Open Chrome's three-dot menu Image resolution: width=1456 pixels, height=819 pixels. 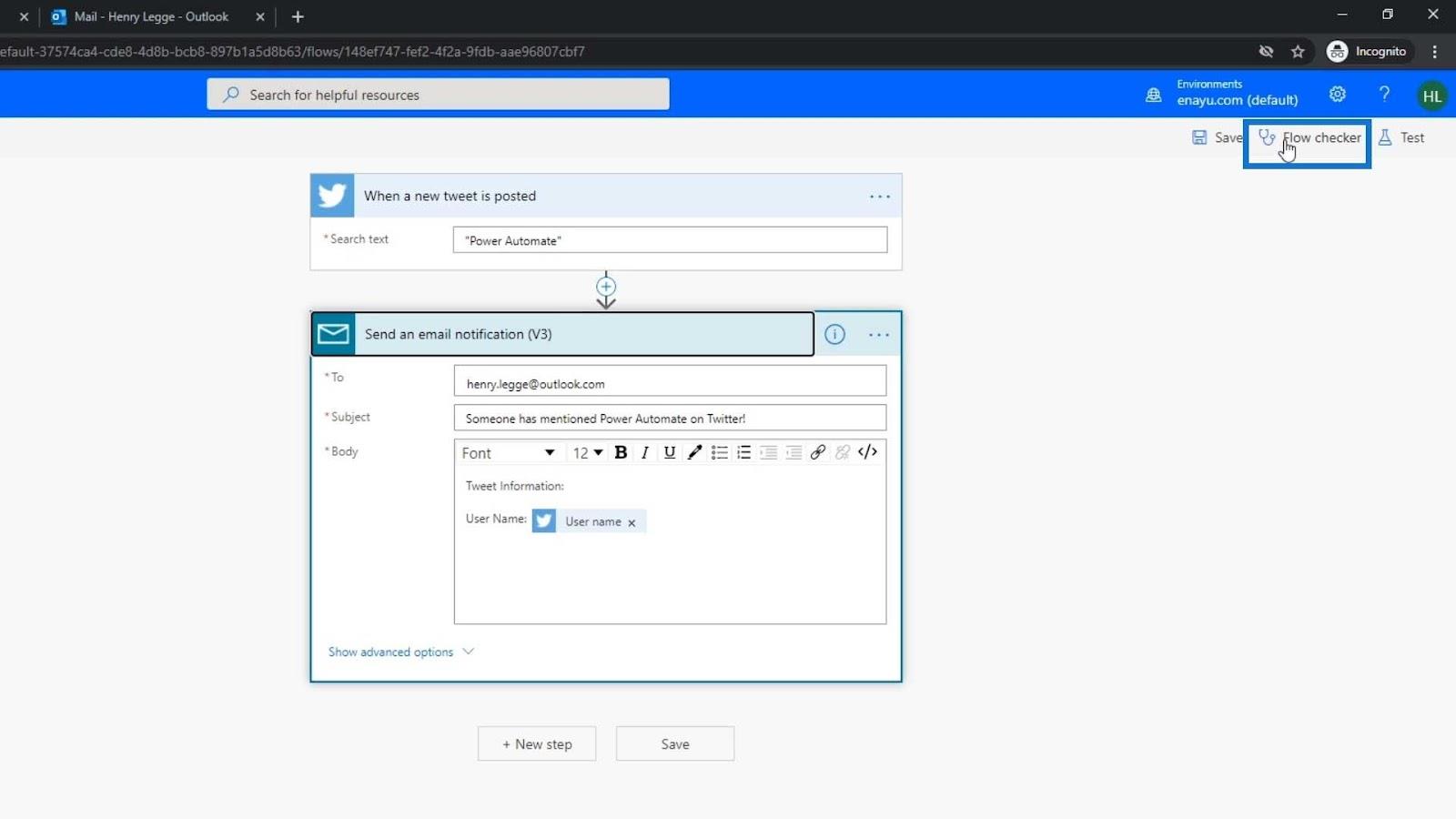1435,52
